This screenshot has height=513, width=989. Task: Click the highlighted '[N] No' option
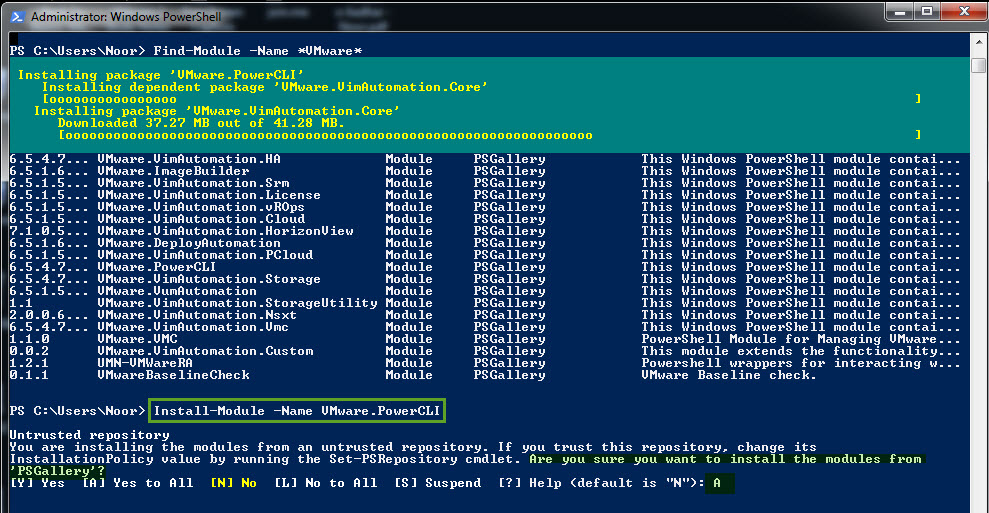pyautogui.click(x=233, y=483)
